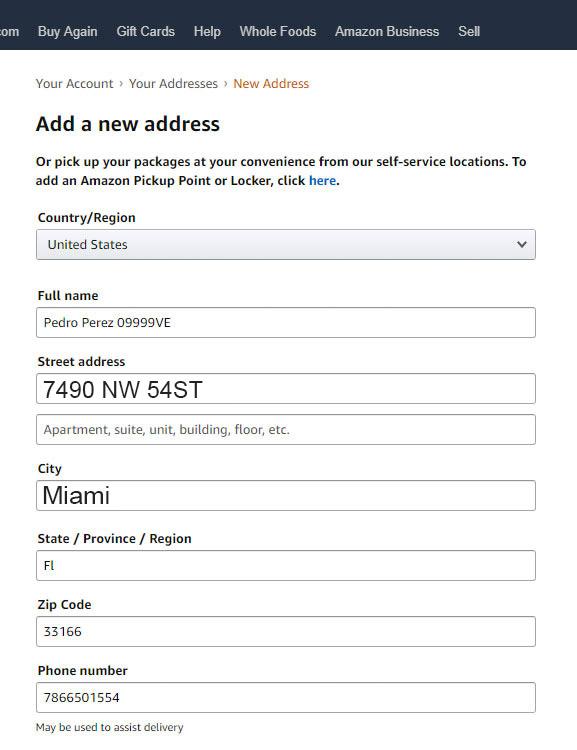
Task: Go to Your Account breadcrumb
Action: 75,84
